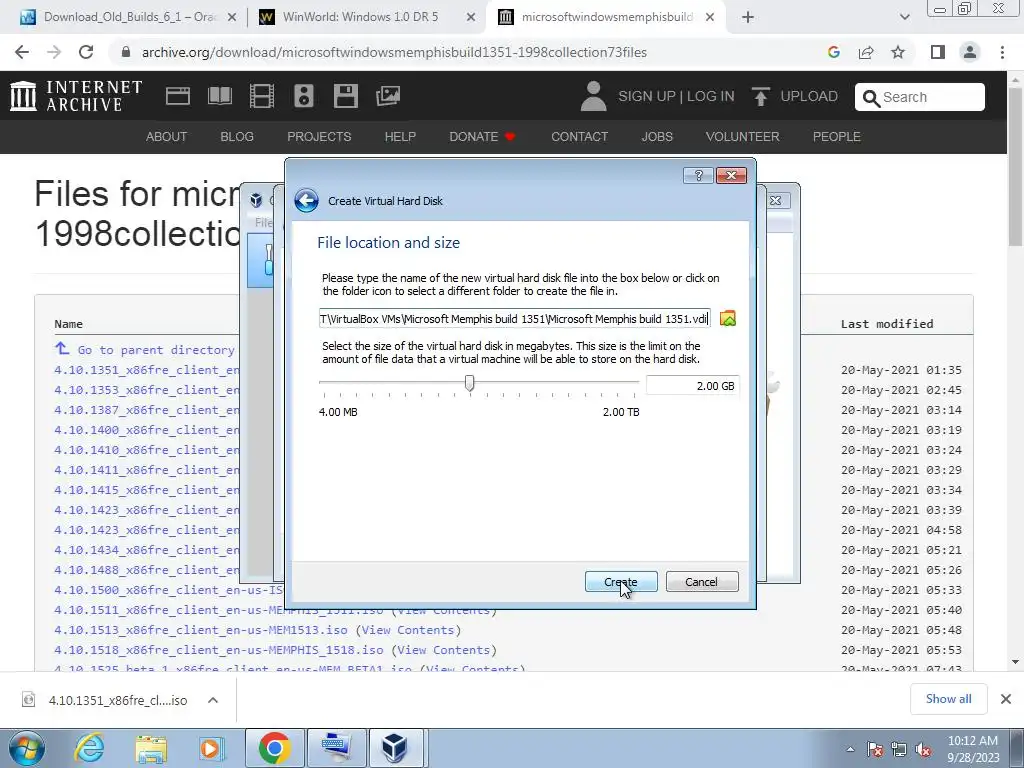Open the Internet Archive texts book icon
Image resolution: width=1024 pixels, height=768 pixels.
click(219, 97)
